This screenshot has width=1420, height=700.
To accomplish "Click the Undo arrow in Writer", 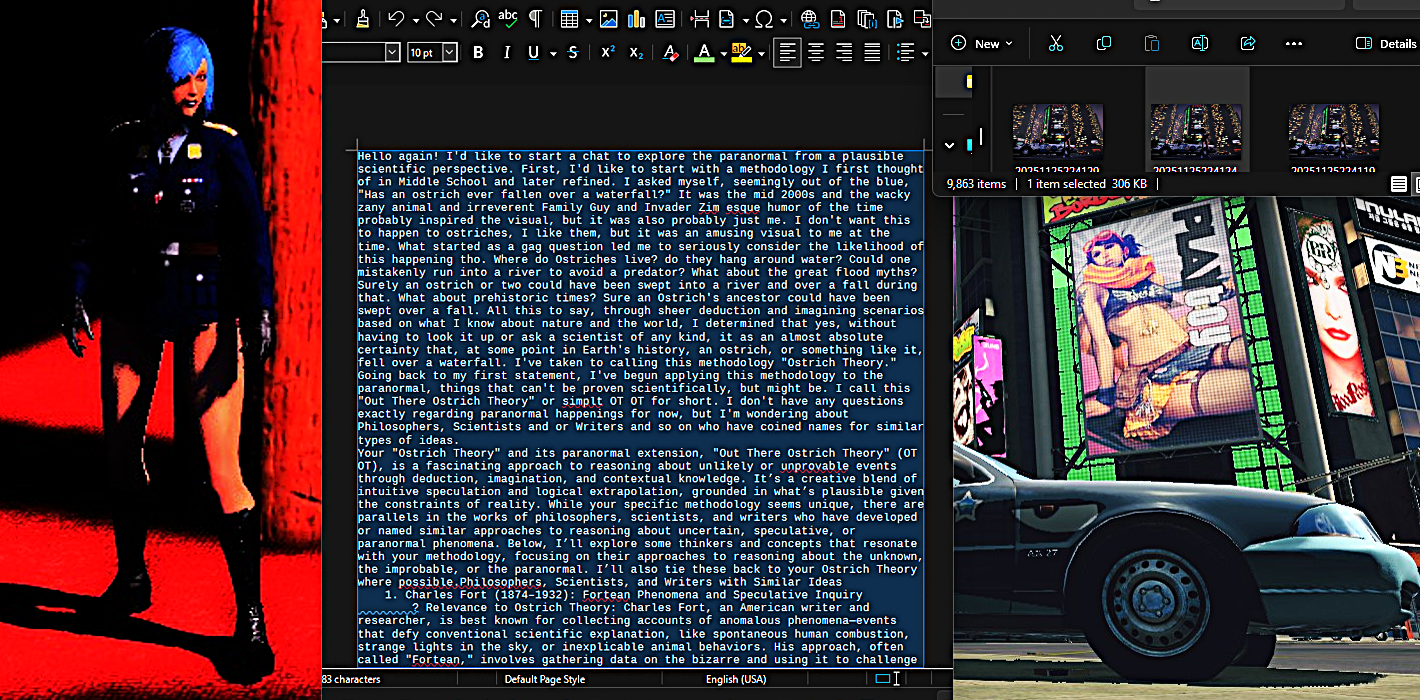I will [396, 18].
